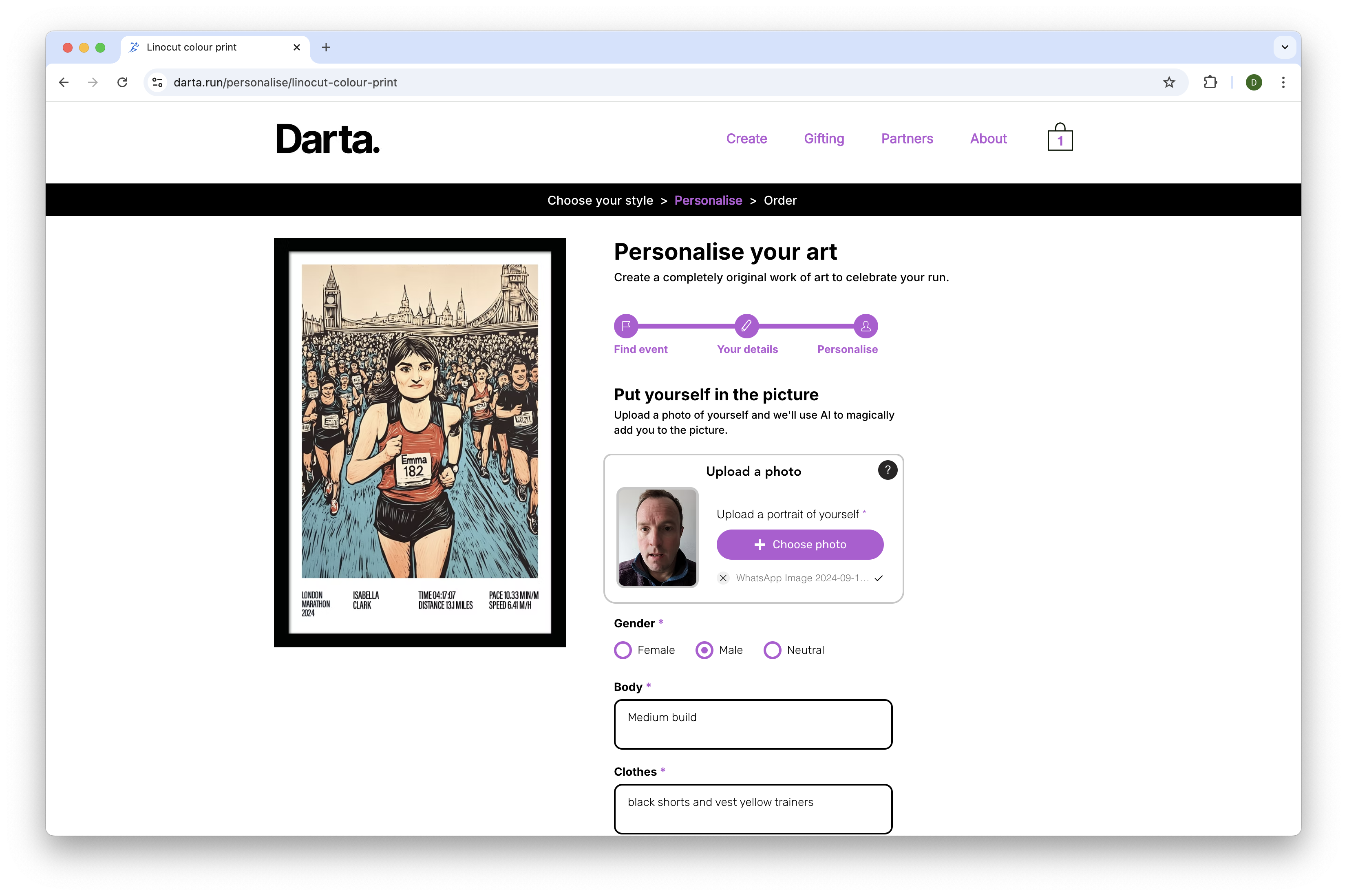Screen dimensions: 1347x896
Task: Open Chrome's three-dot menu
Action: click(1283, 82)
